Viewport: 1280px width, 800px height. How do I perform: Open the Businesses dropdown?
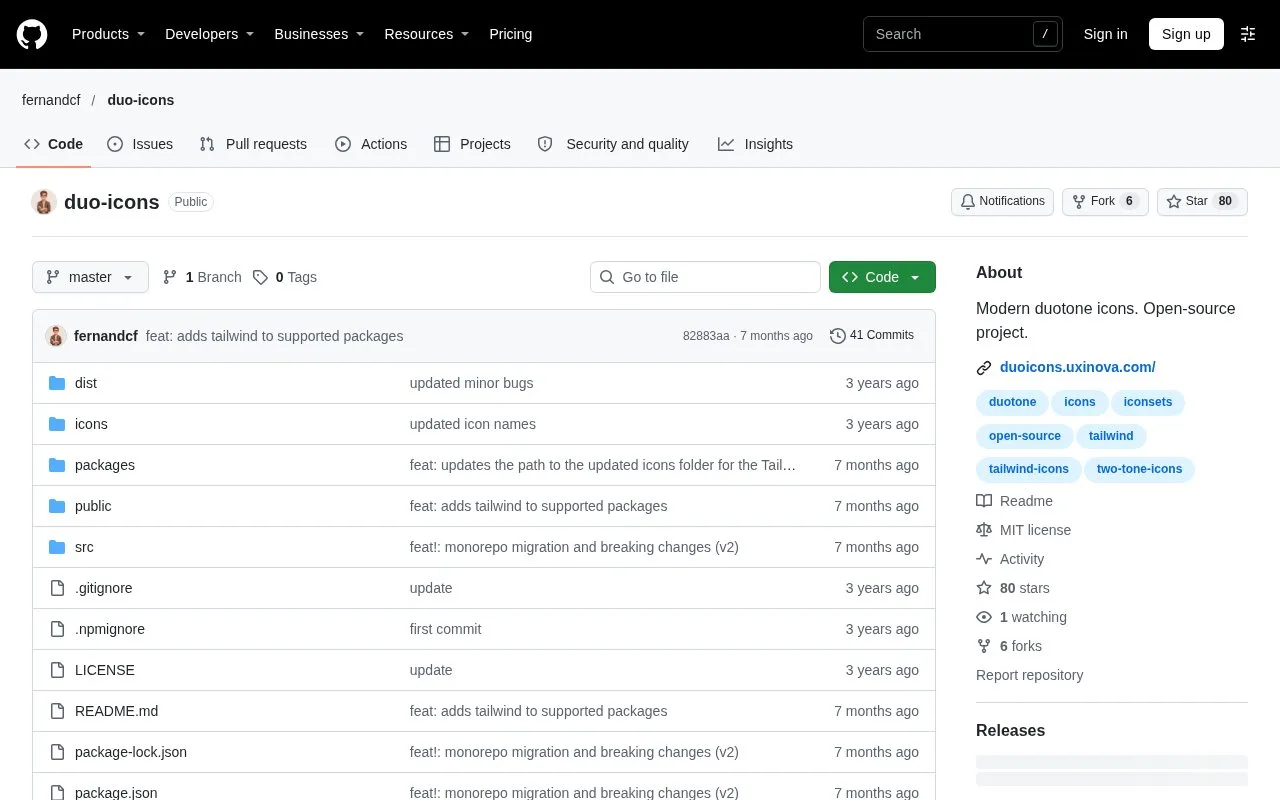point(319,34)
